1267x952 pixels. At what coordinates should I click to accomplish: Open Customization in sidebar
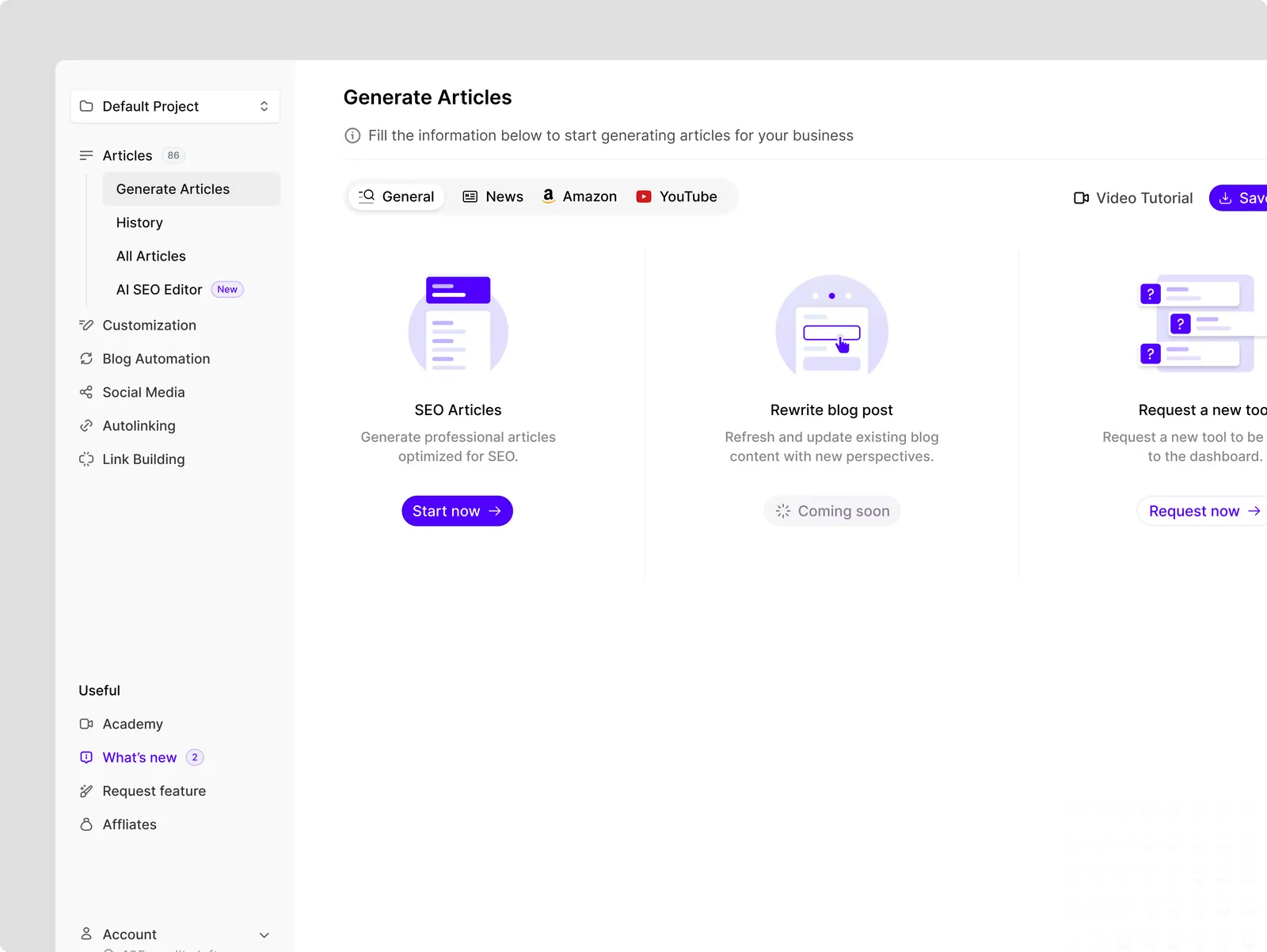point(149,326)
